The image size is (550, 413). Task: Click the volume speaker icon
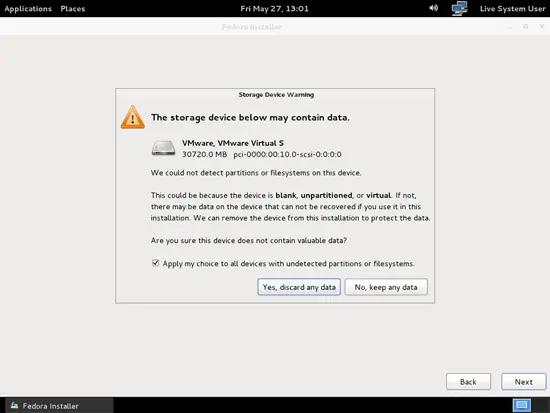[x=434, y=8]
